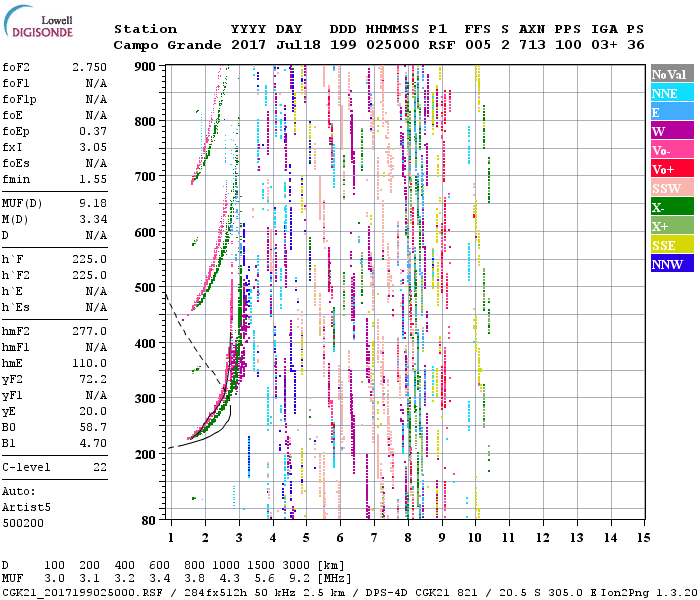Click the MUF(D) value 9.18
This screenshot has width=700, height=600.
click(x=93, y=204)
